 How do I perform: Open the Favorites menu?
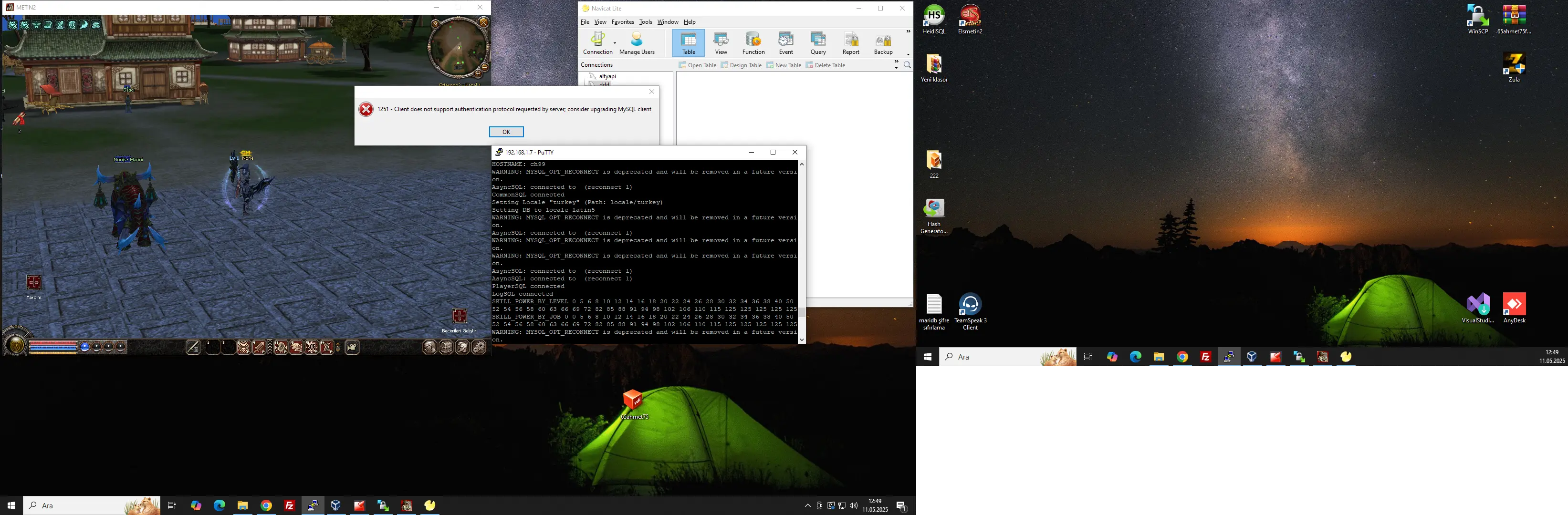click(622, 22)
